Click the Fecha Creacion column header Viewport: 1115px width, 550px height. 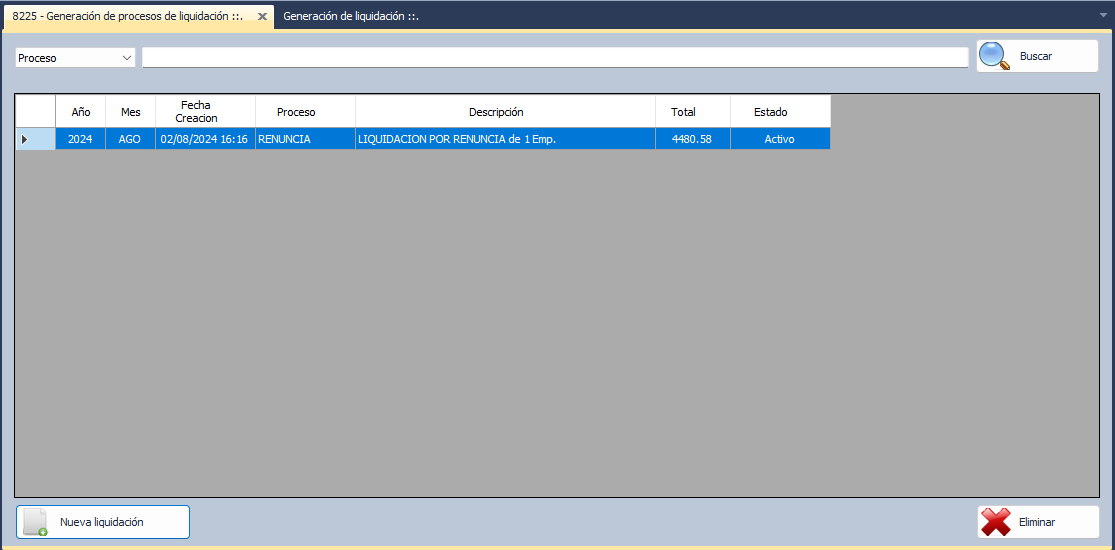click(205, 112)
